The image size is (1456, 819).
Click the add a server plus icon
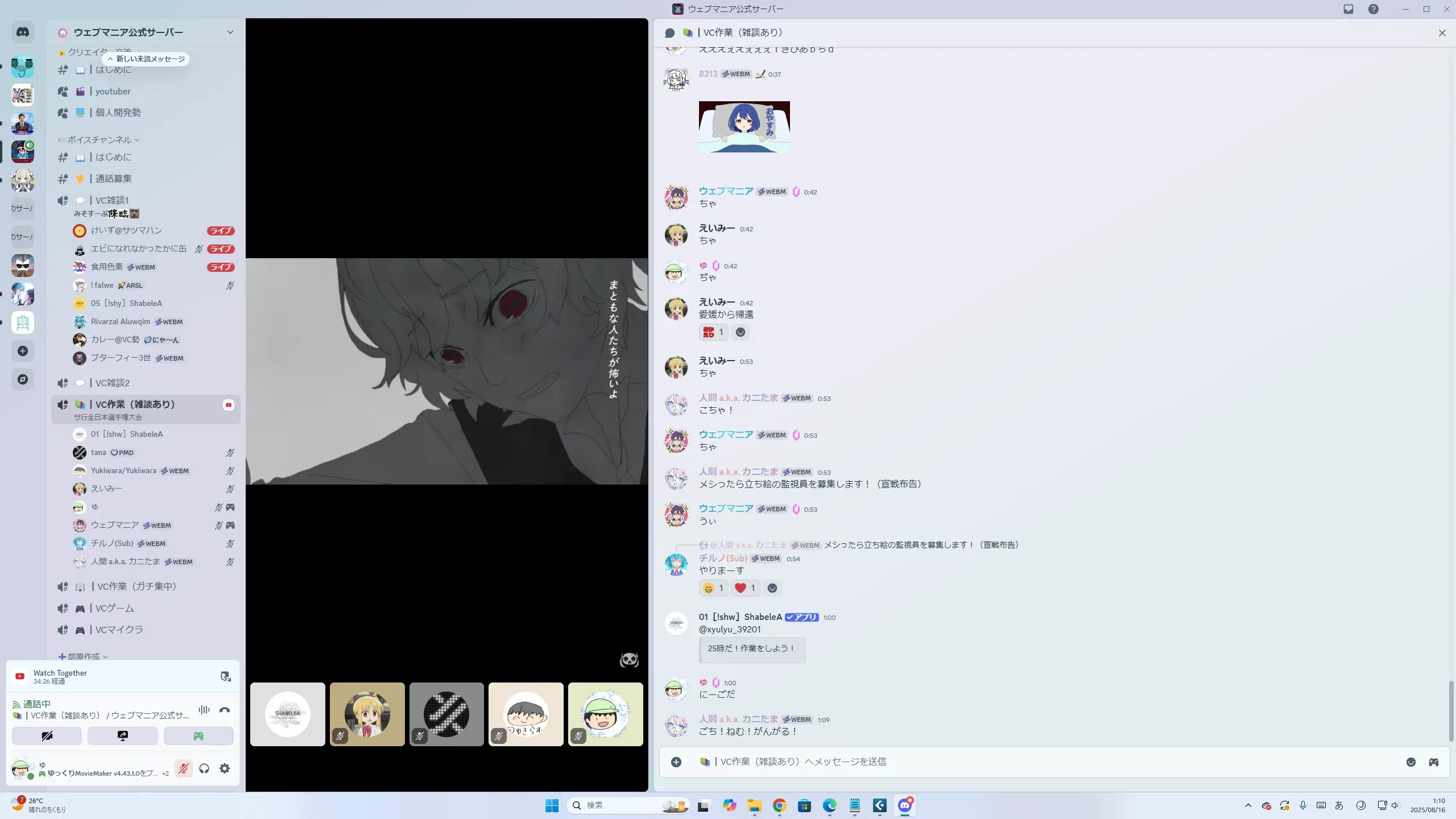pos(23,351)
